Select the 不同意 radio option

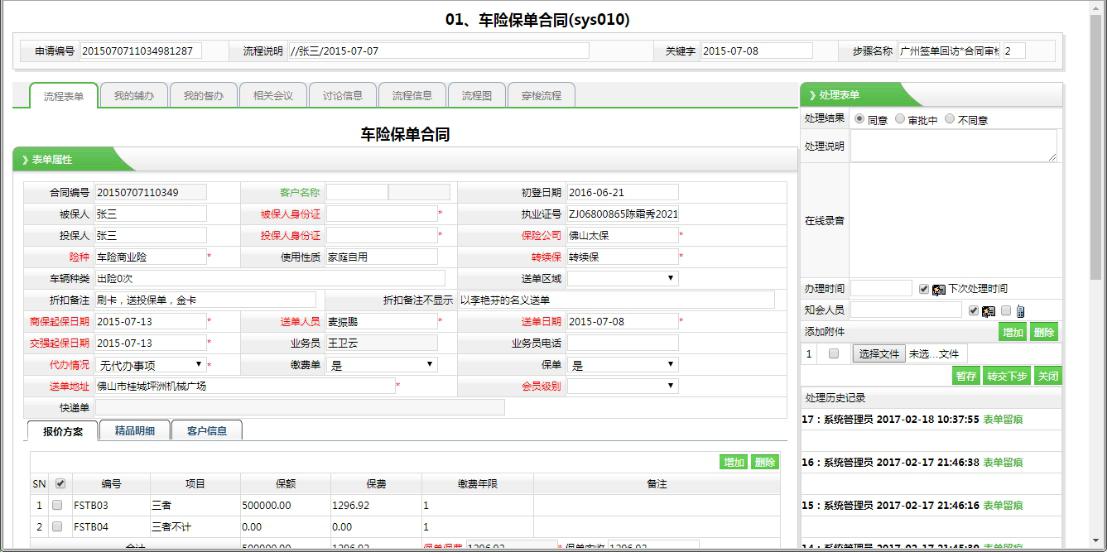[x=949, y=119]
